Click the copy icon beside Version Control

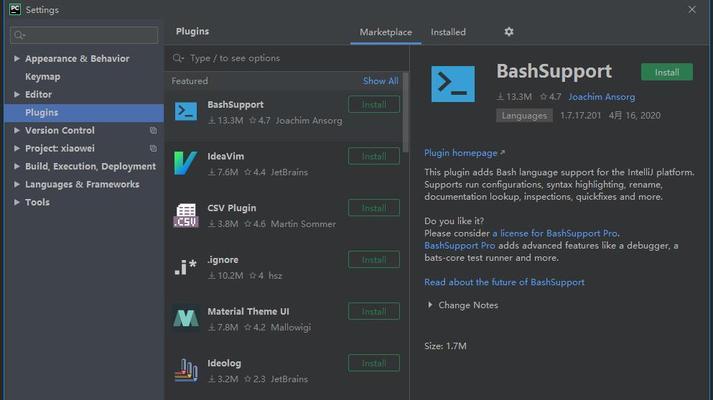pyautogui.click(x=153, y=130)
